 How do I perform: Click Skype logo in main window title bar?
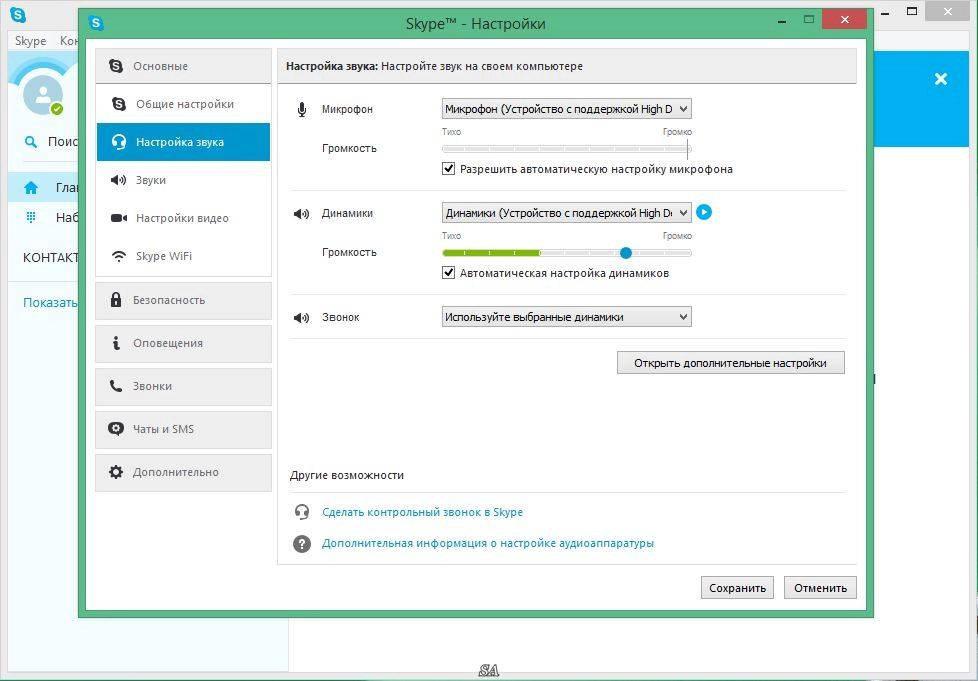[x=19, y=14]
